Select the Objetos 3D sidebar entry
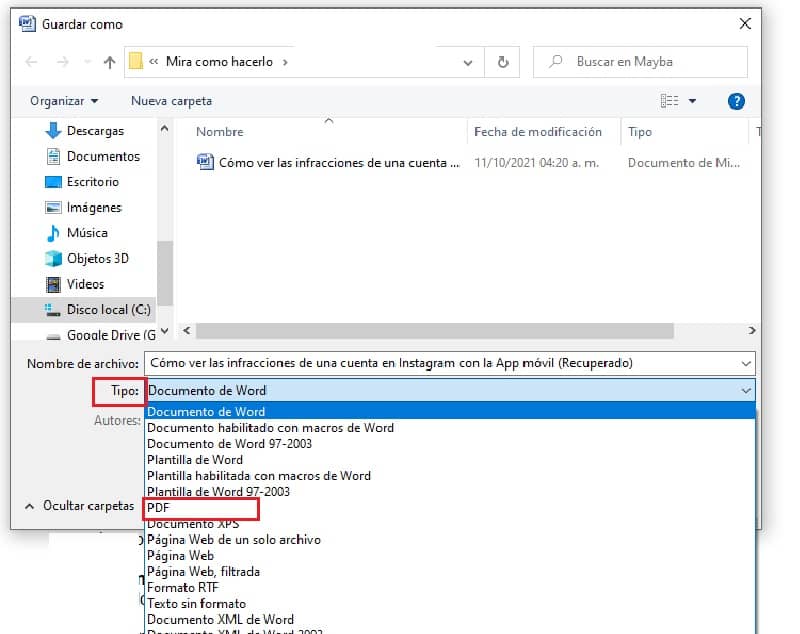 click(98, 258)
